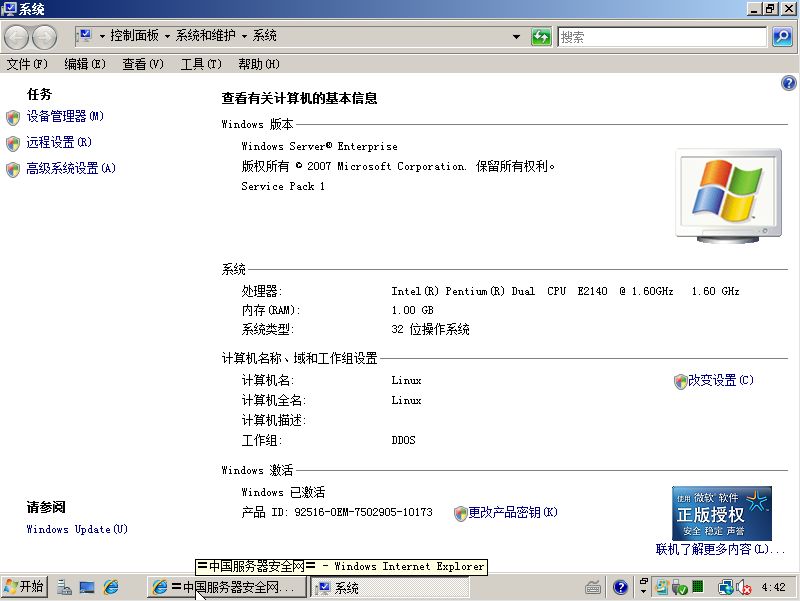The image size is (800, 601).
Task: Launch Server Manager from quick launch
Action: [x=64, y=587]
